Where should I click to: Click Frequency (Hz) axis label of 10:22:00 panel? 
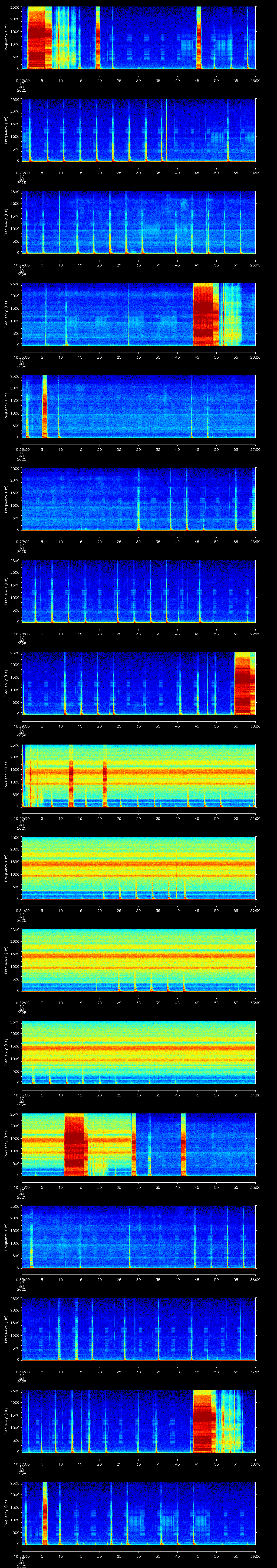coord(6,38)
